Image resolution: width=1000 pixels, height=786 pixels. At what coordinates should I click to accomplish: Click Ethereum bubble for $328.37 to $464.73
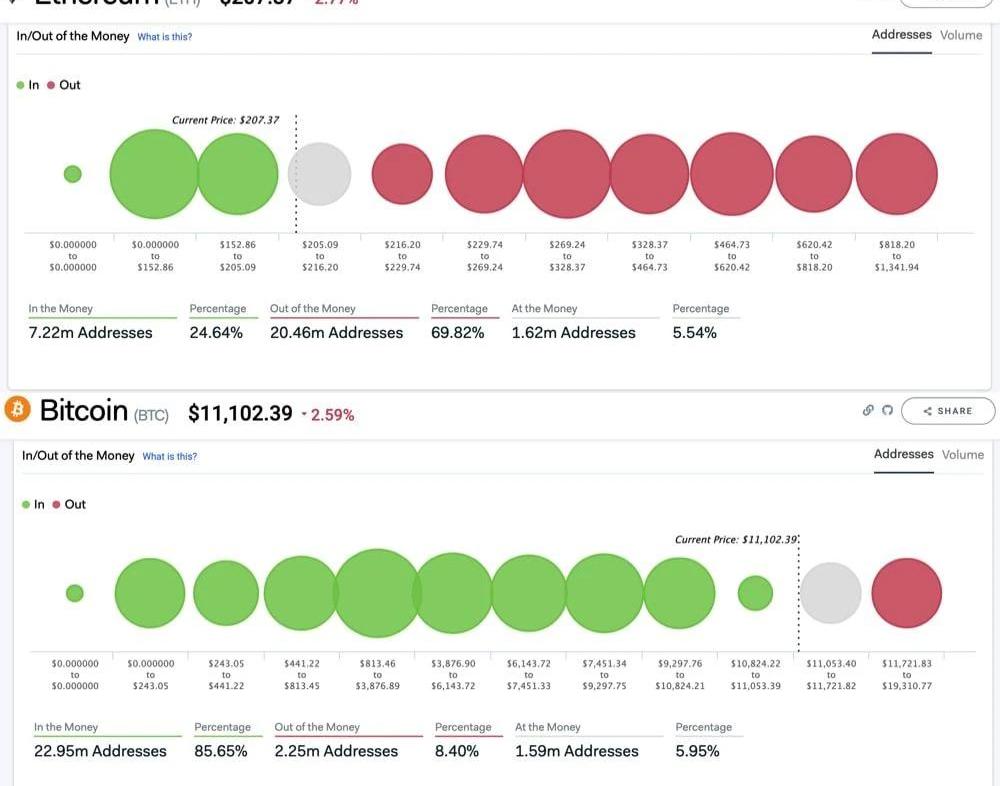(x=649, y=174)
